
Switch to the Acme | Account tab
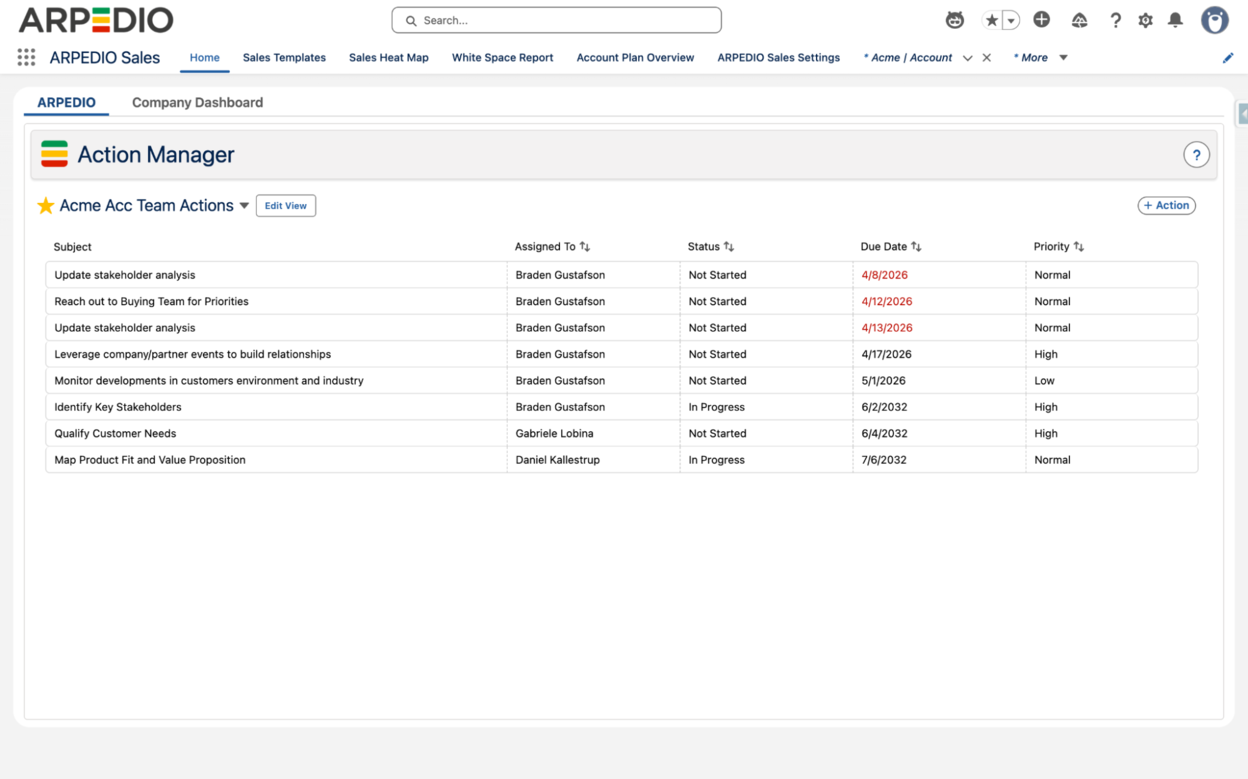908,58
